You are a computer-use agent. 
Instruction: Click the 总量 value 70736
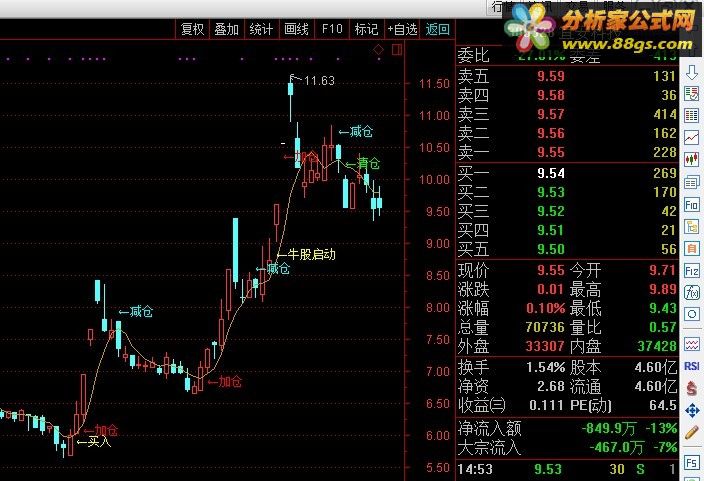pos(545,327)
